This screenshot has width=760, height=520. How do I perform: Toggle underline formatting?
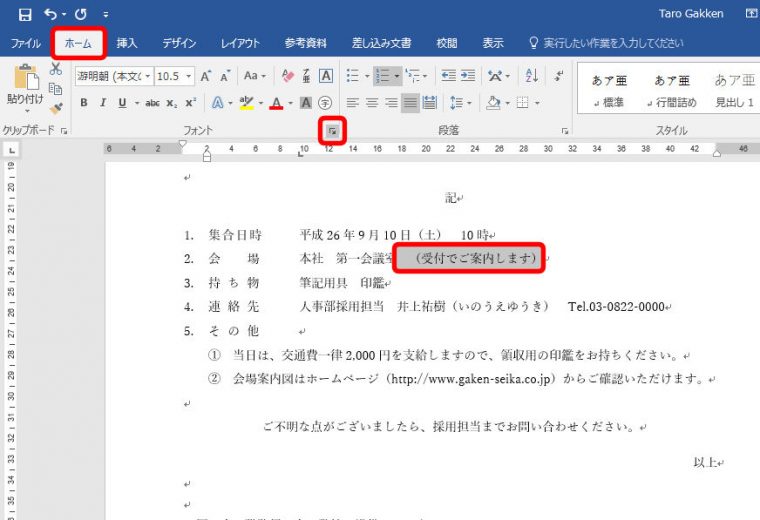click(122, 103)
